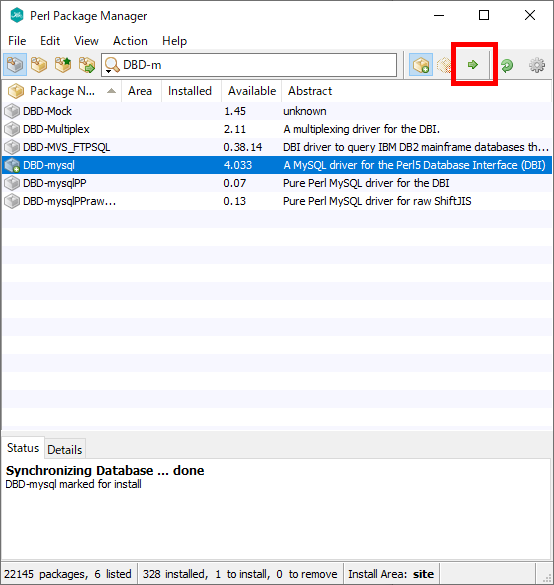Screen dimensions: 554x585
Task: Sort by Installed column header
Action: [x=191, y=91]
